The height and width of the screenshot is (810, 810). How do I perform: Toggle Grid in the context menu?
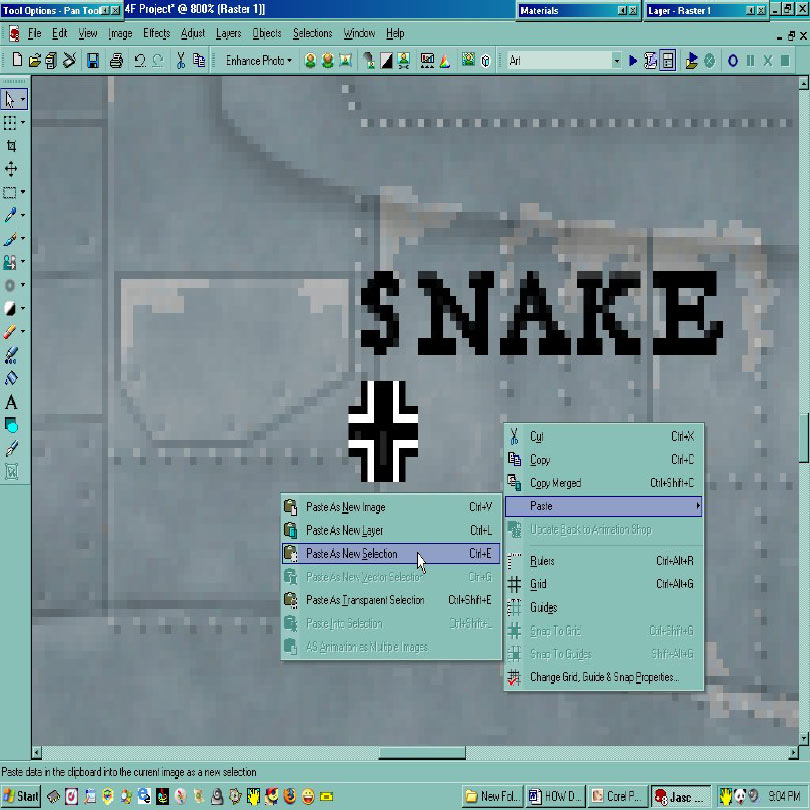pyautogui.click(x=603, y=584)
